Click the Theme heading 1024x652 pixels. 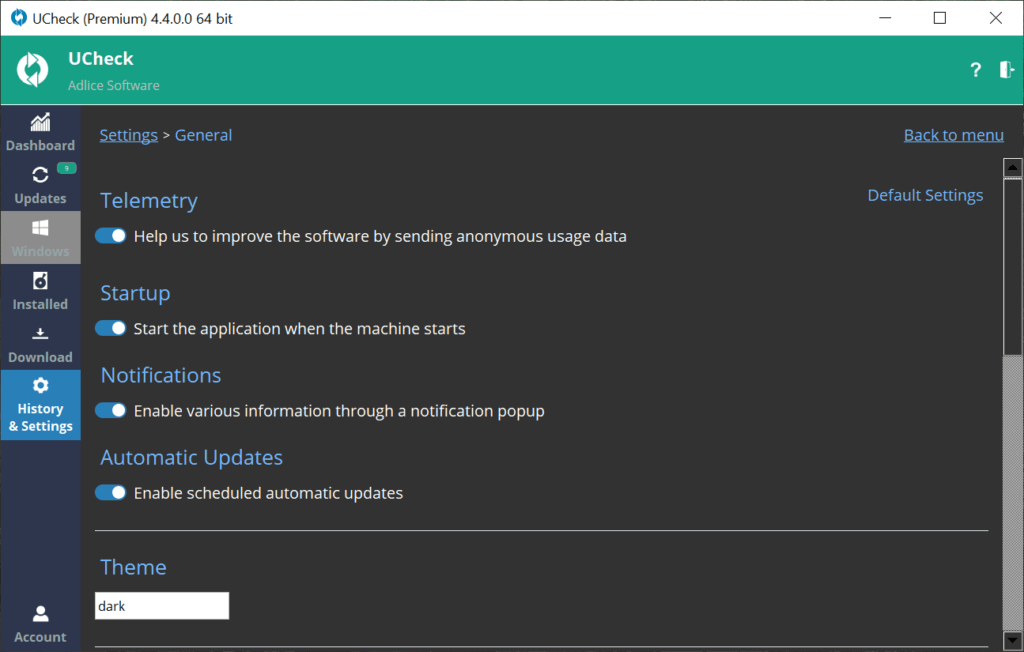pyautogui.click(x=133, y=567)
